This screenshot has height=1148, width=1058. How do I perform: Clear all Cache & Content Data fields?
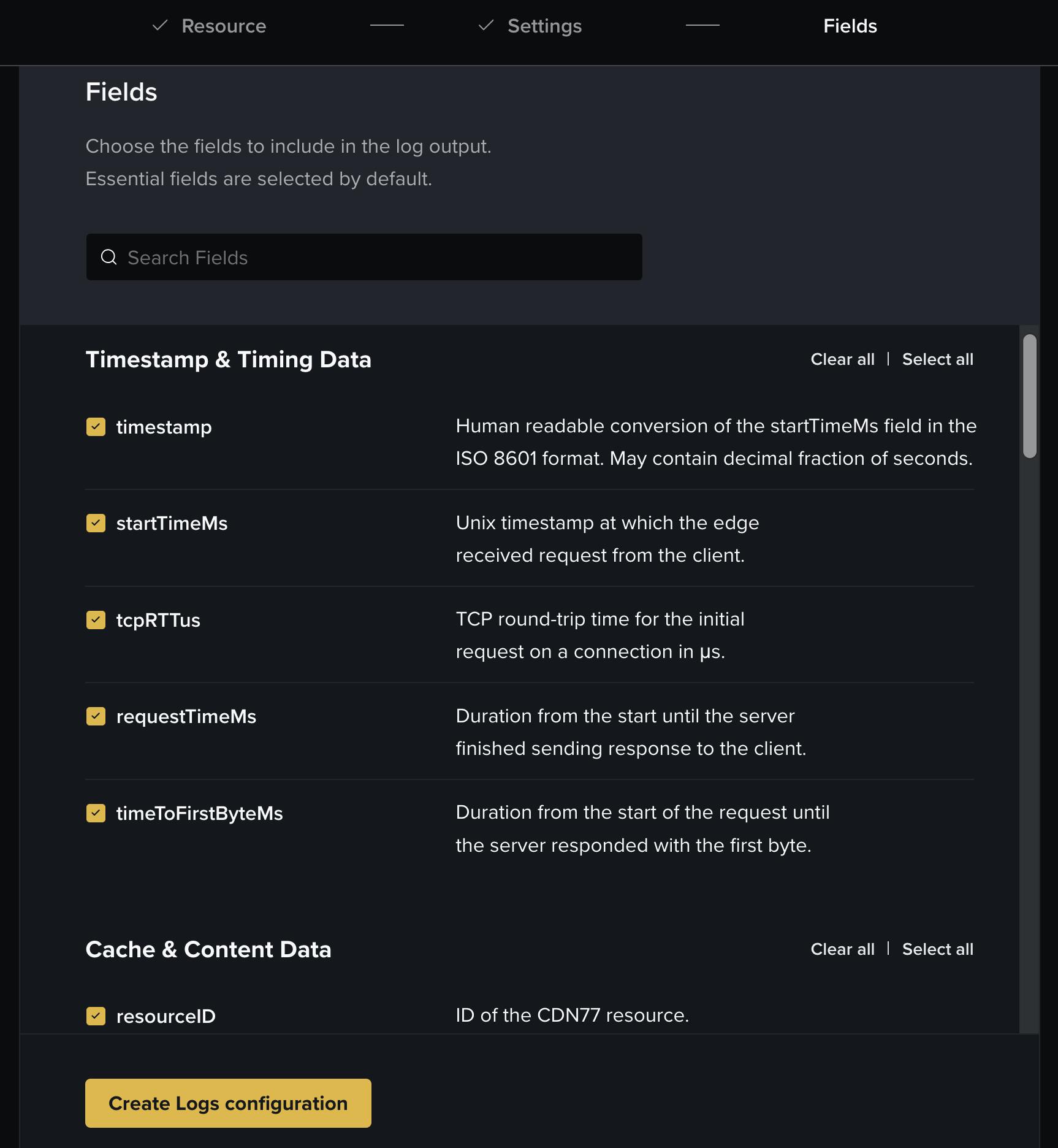(842, 949)
